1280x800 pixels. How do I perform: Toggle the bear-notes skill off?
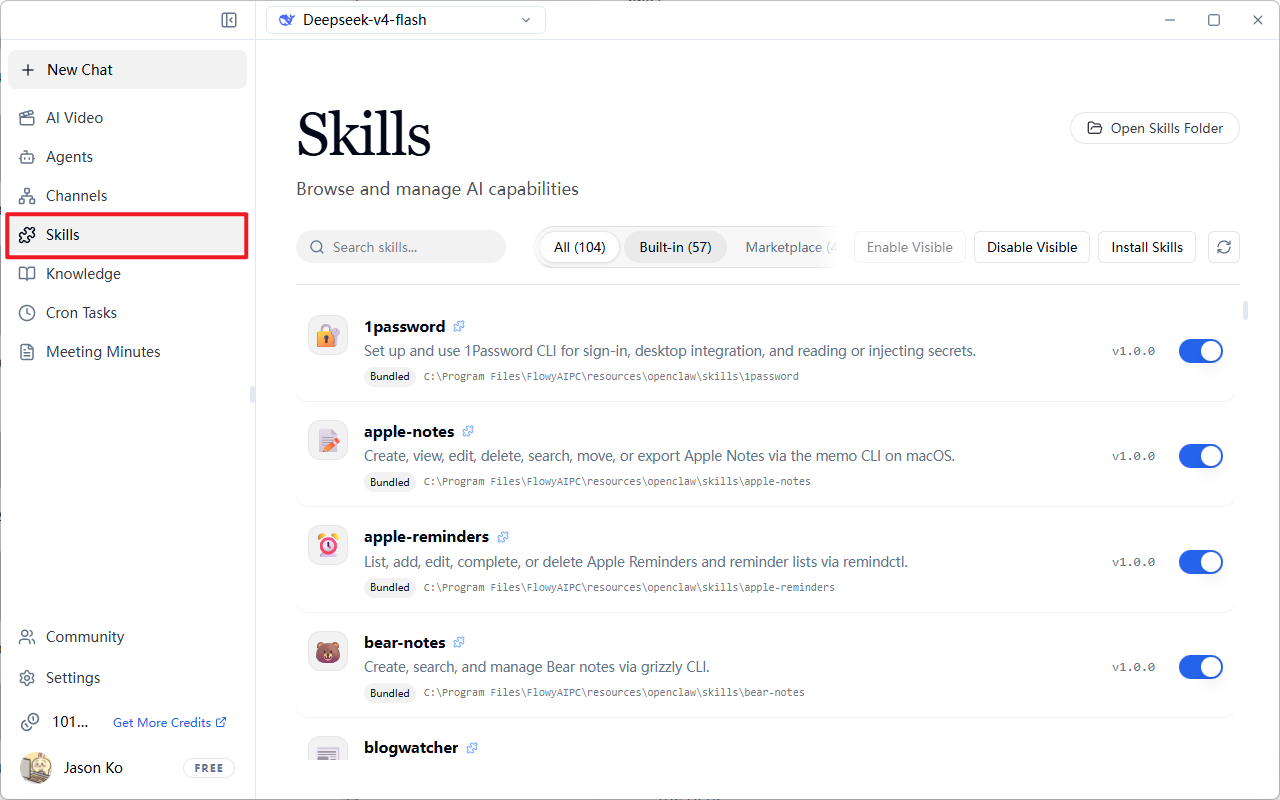click(1201, 667)
